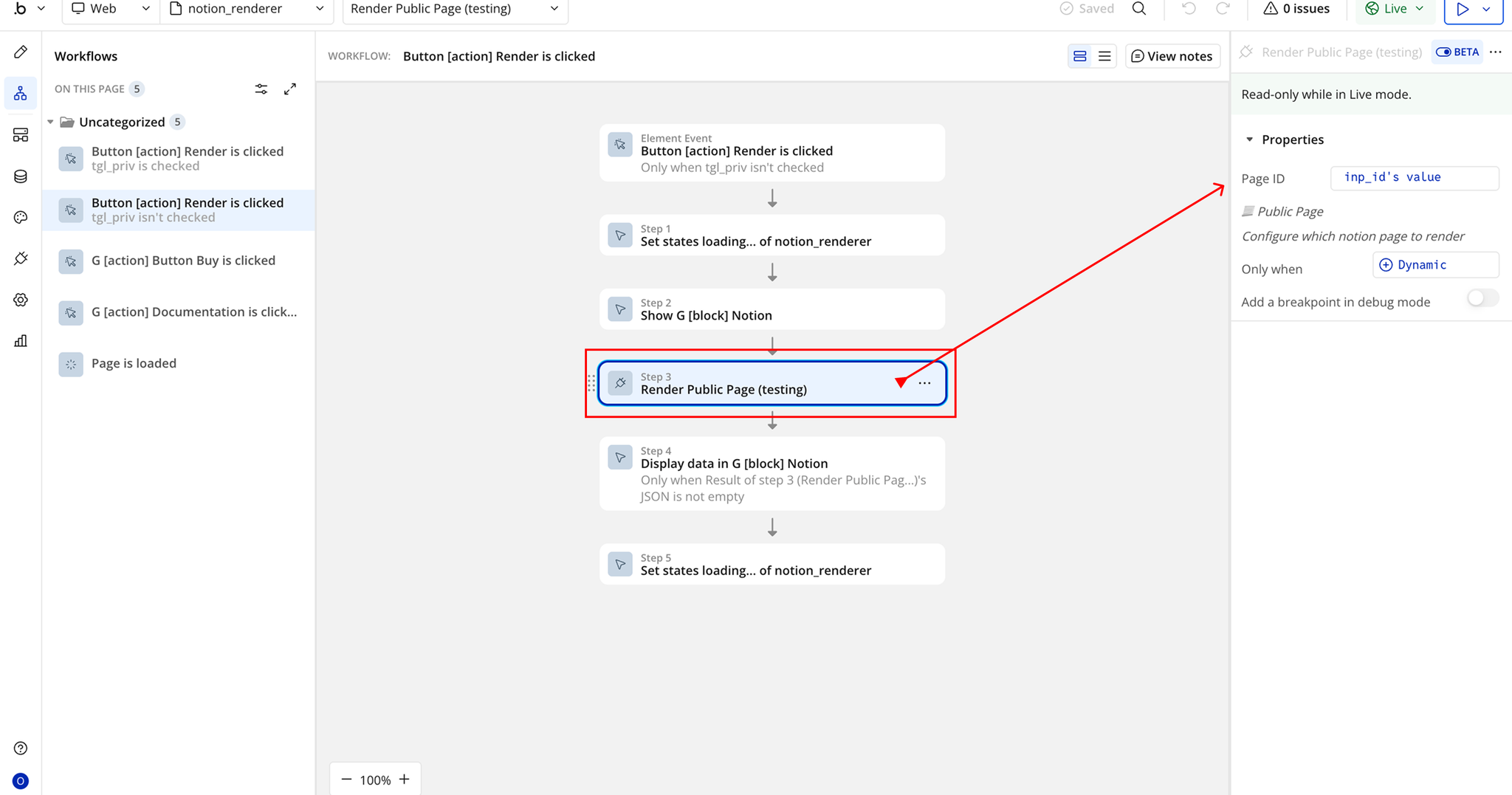Click the preview play icon
1512x795 pixels.
pyautogui.click(x=1462, y=9)
